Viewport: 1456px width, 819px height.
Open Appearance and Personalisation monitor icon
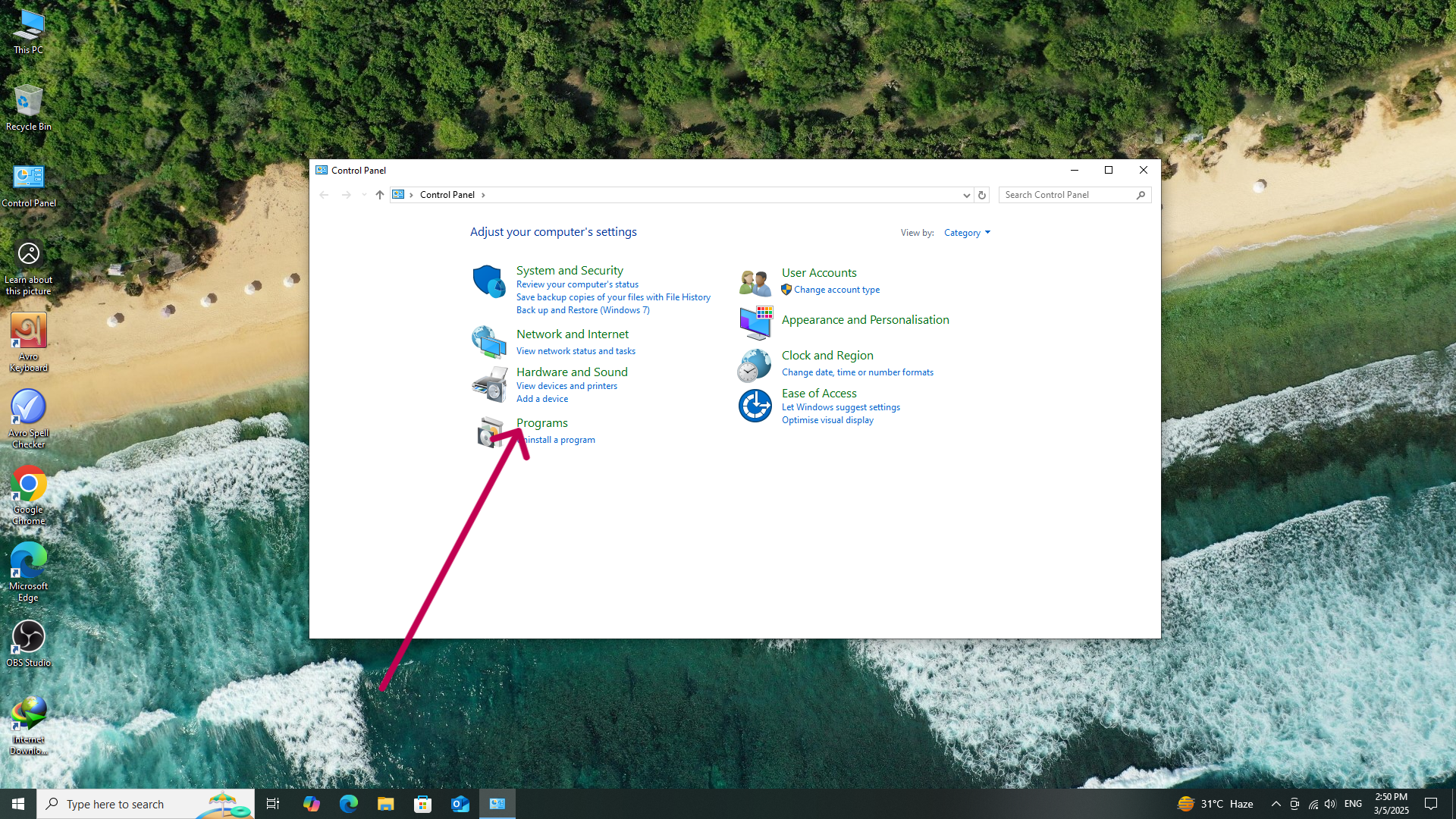755,323
